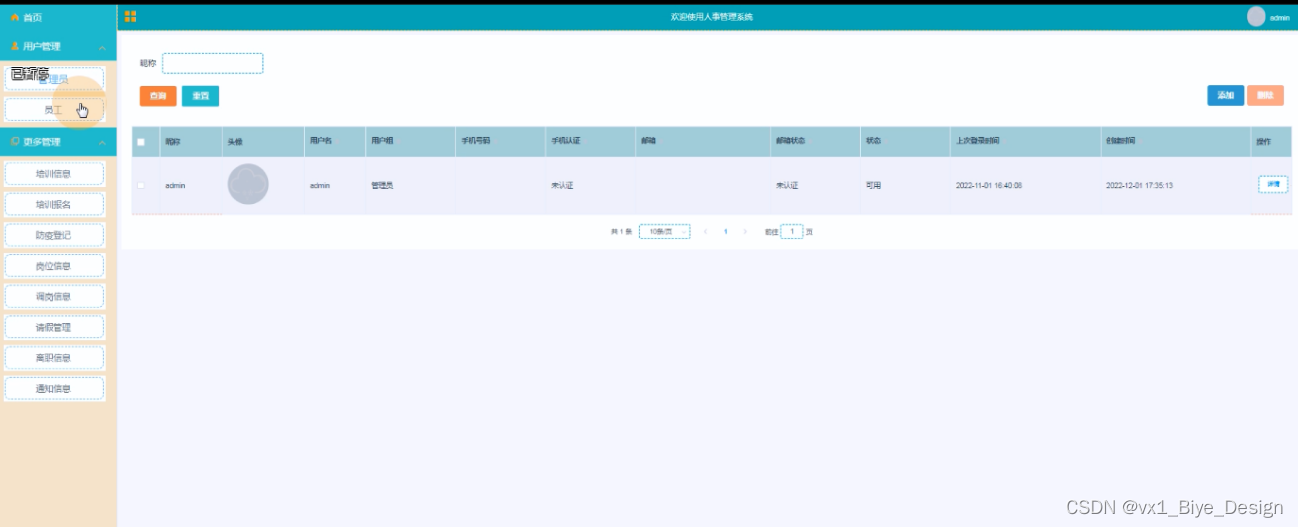Click the 共 1 条 total count text
Image resolution: width=1298 pixels, height=527 pixels.
click(622, 231)
